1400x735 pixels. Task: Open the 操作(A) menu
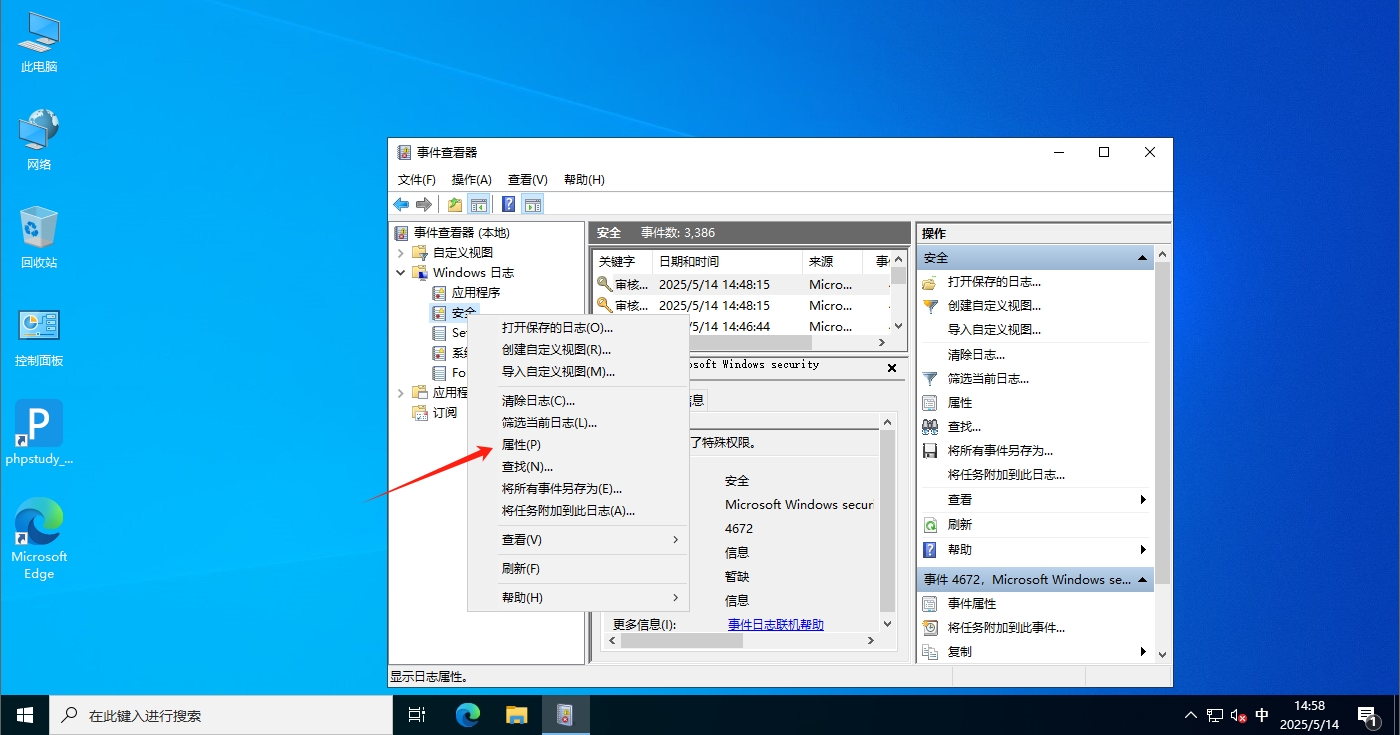472,180
